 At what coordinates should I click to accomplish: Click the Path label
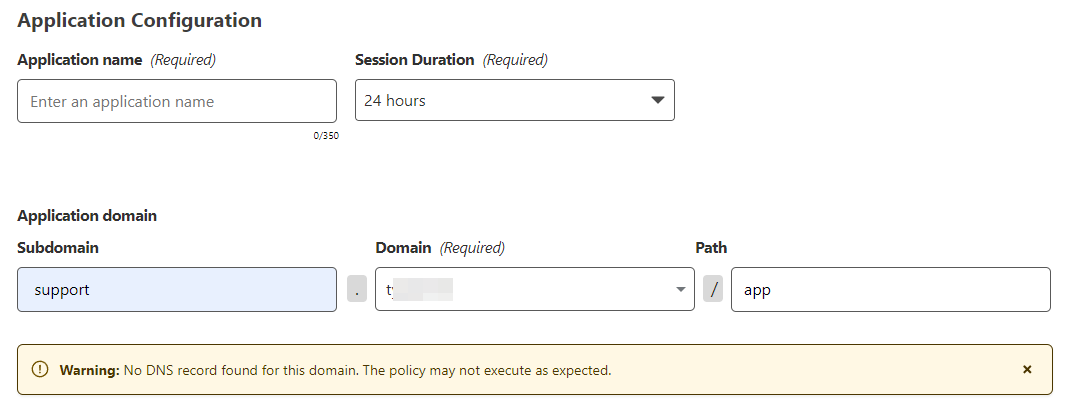pos(711,247)
